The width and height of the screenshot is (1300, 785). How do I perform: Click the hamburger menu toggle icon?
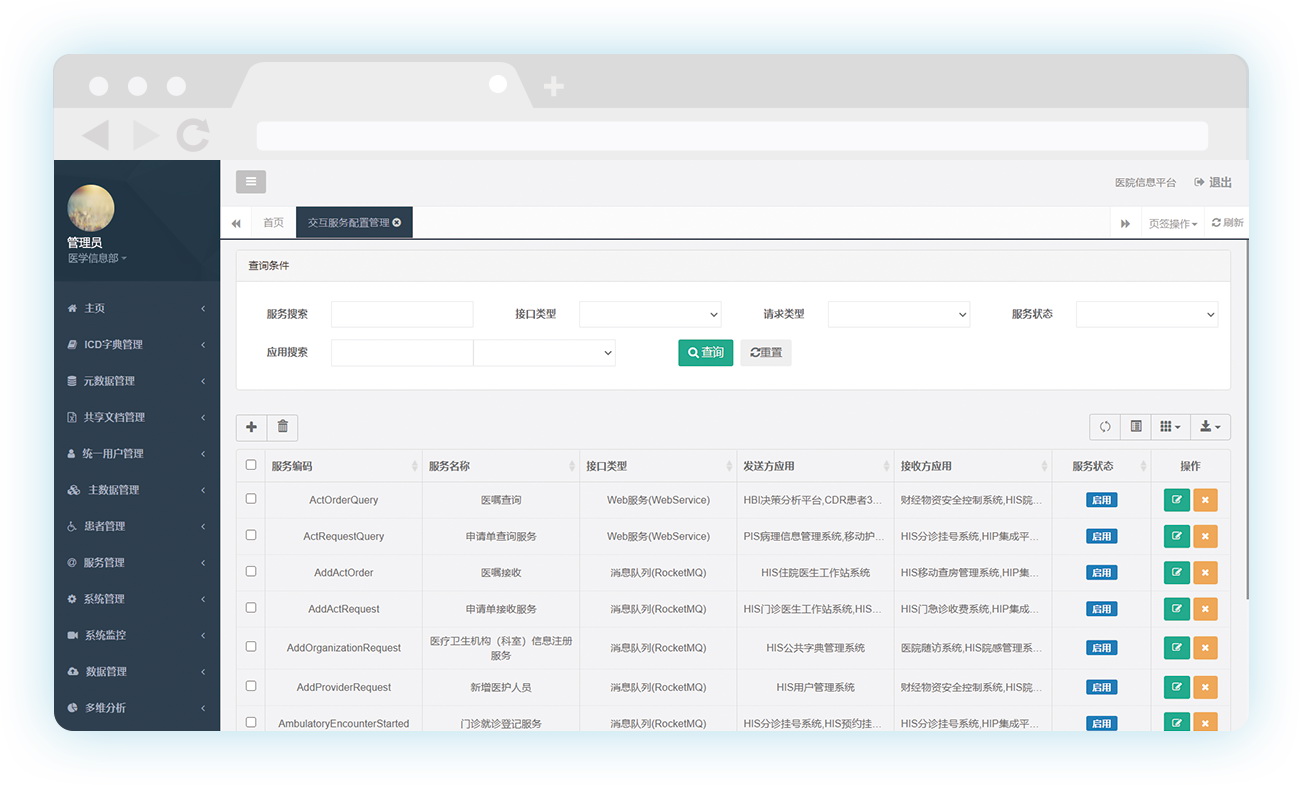[250, 181]
